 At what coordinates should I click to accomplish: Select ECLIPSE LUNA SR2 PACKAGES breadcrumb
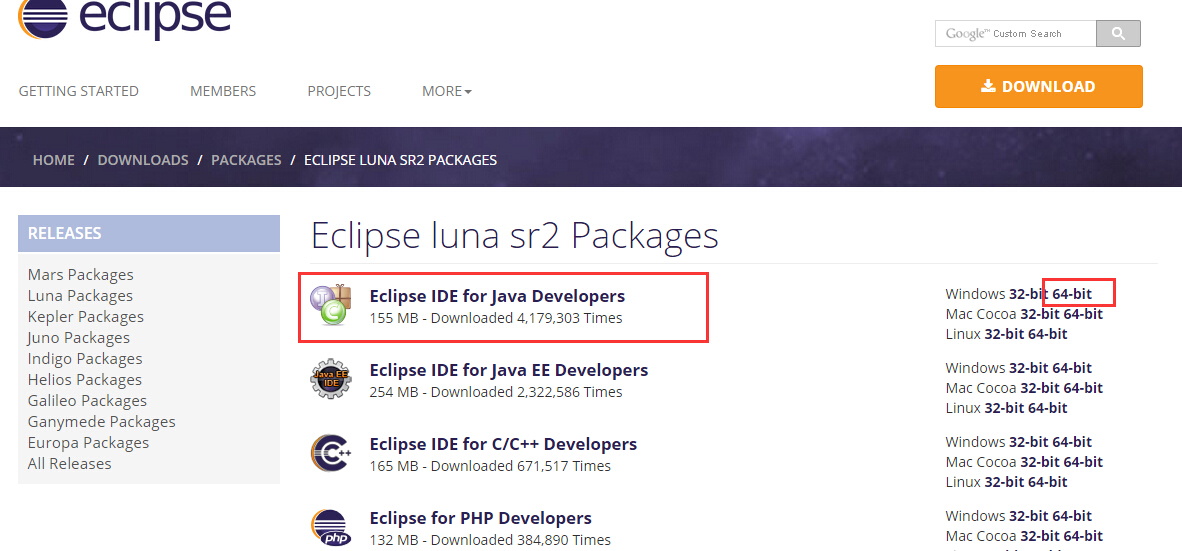(x=400, y=160)
